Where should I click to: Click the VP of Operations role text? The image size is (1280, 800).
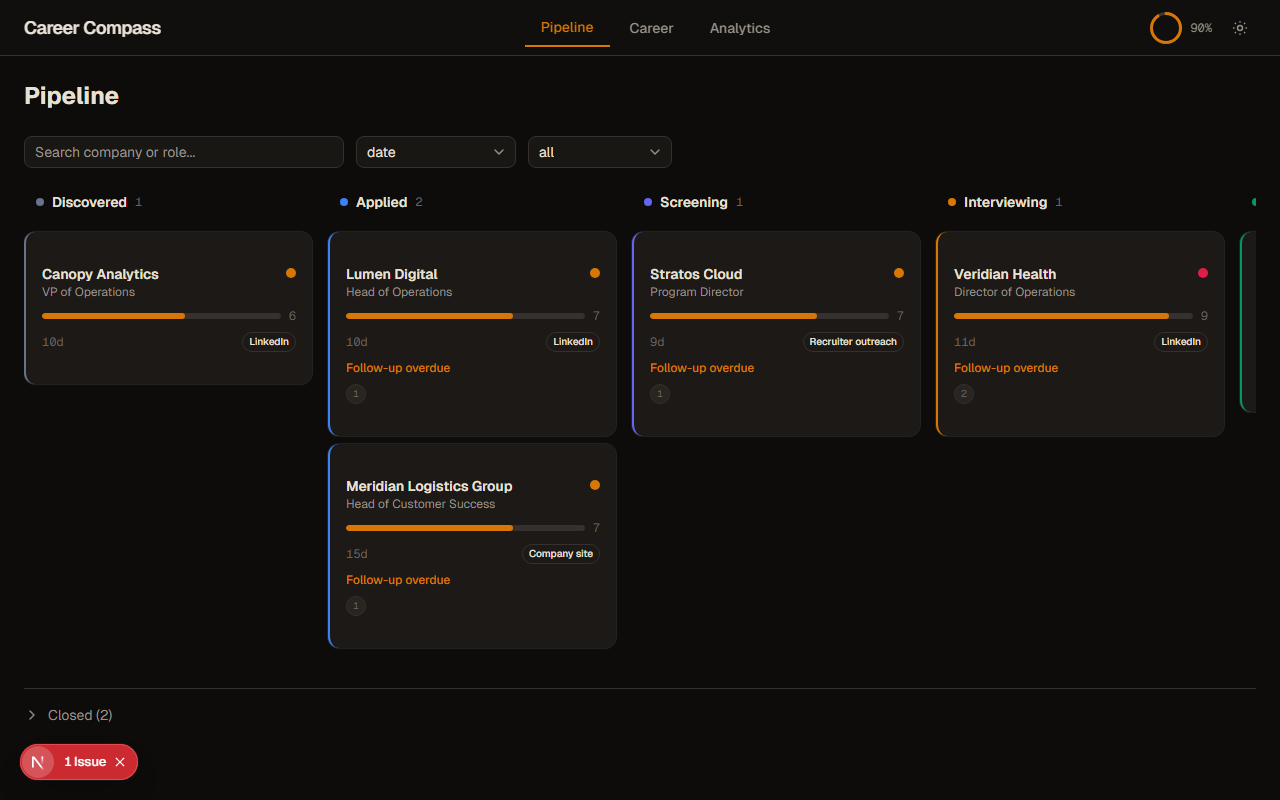coord(88,292)
